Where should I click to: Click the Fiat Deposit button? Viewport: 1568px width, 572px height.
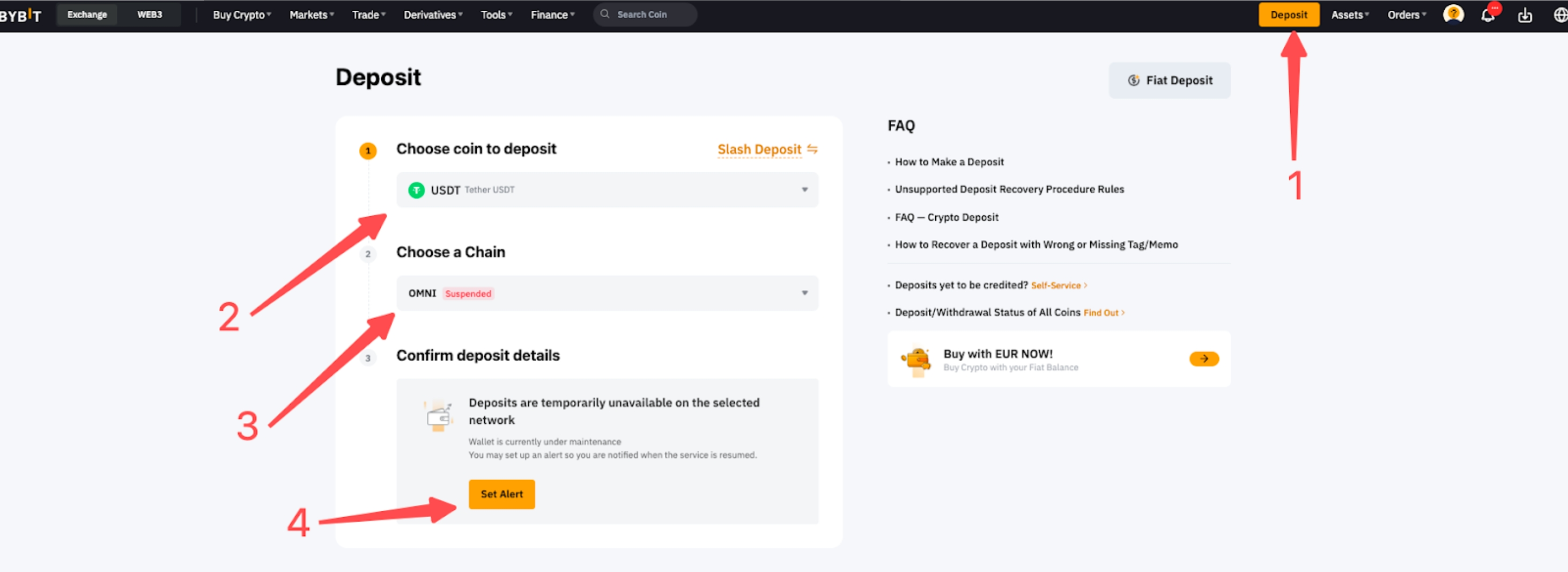(x=1170, y=80)
